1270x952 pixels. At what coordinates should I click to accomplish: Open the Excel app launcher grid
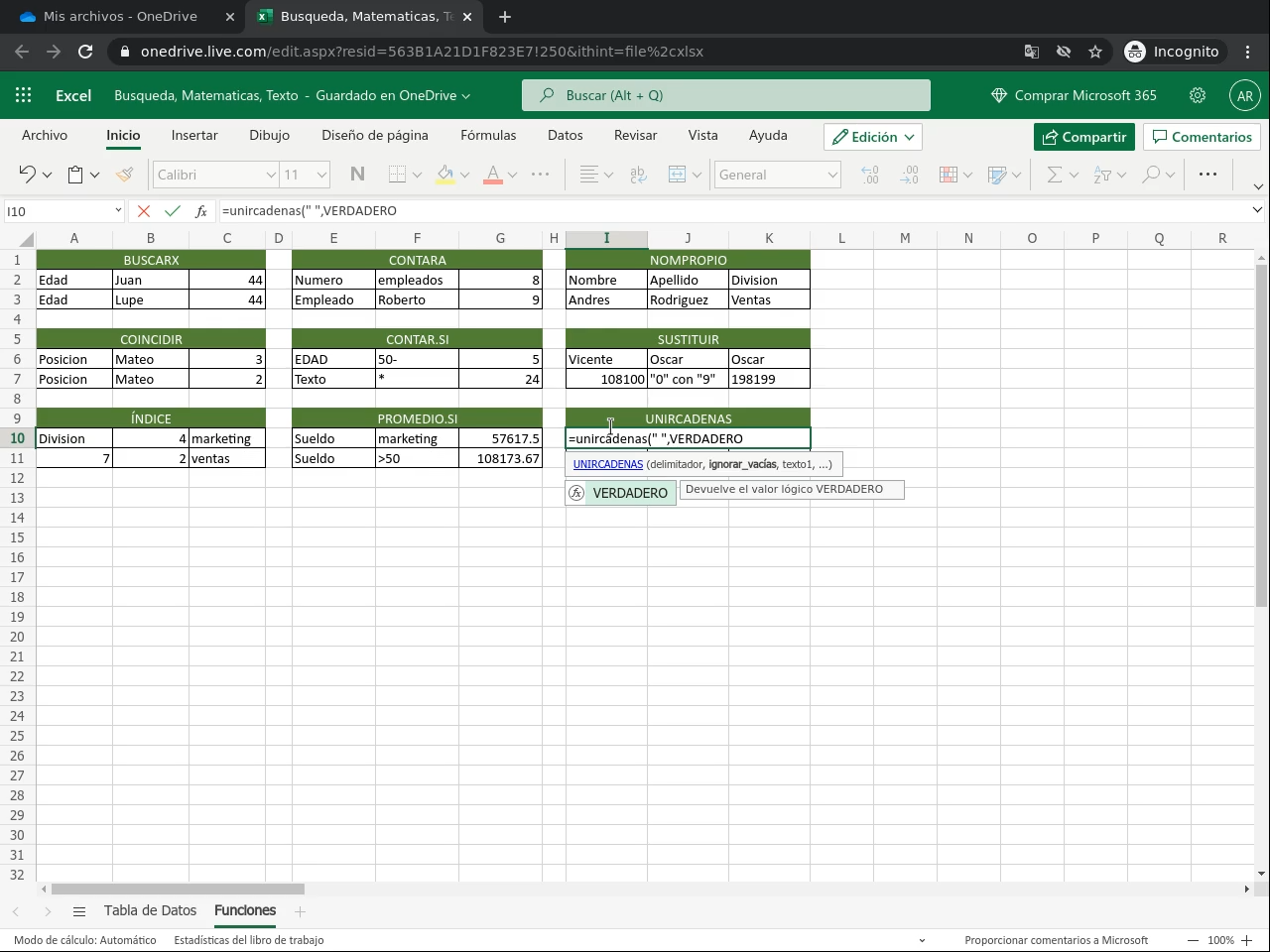click(24, 95)
